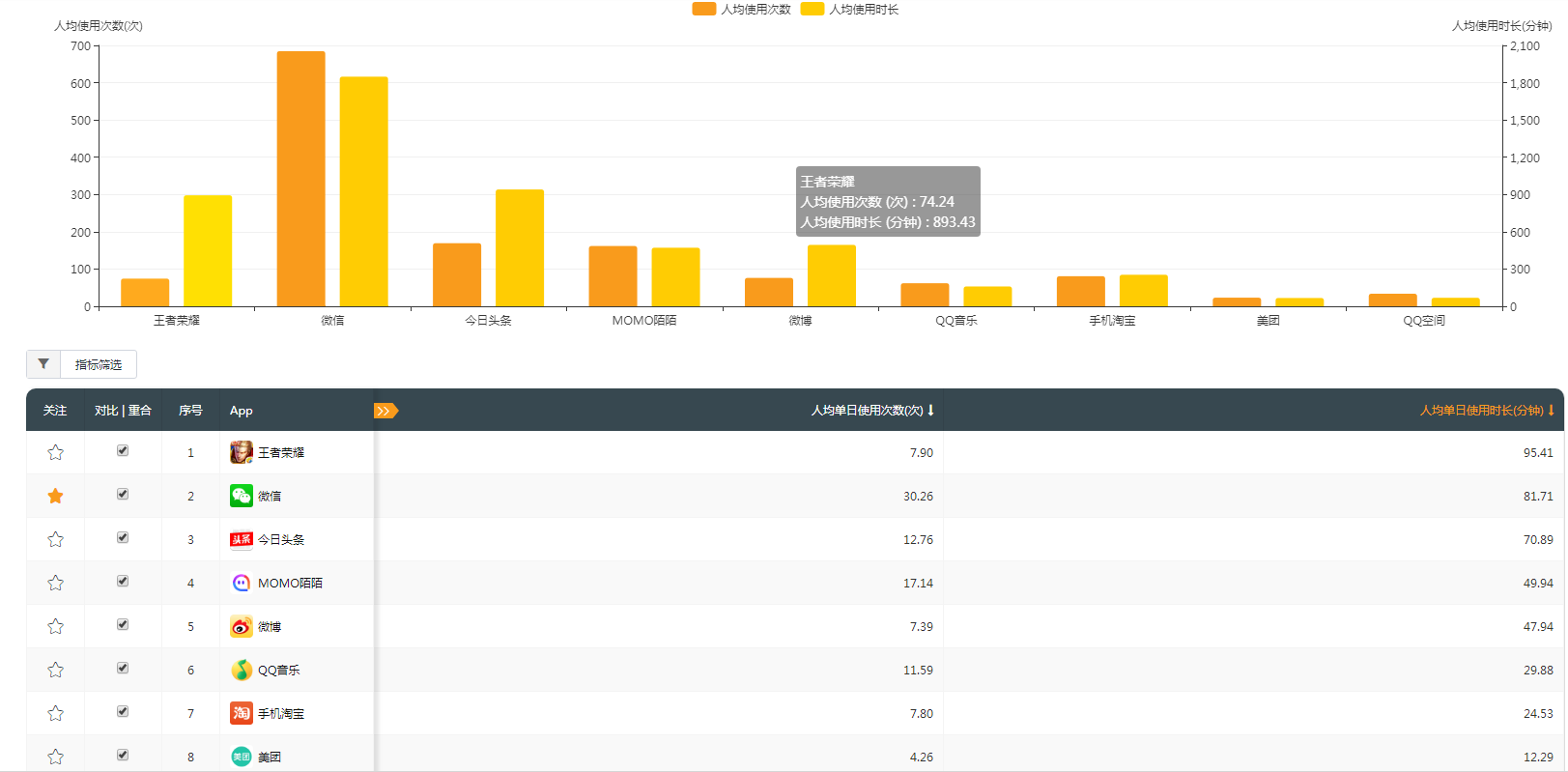Click the 今日头条 app icon

(x=242, y=539)
